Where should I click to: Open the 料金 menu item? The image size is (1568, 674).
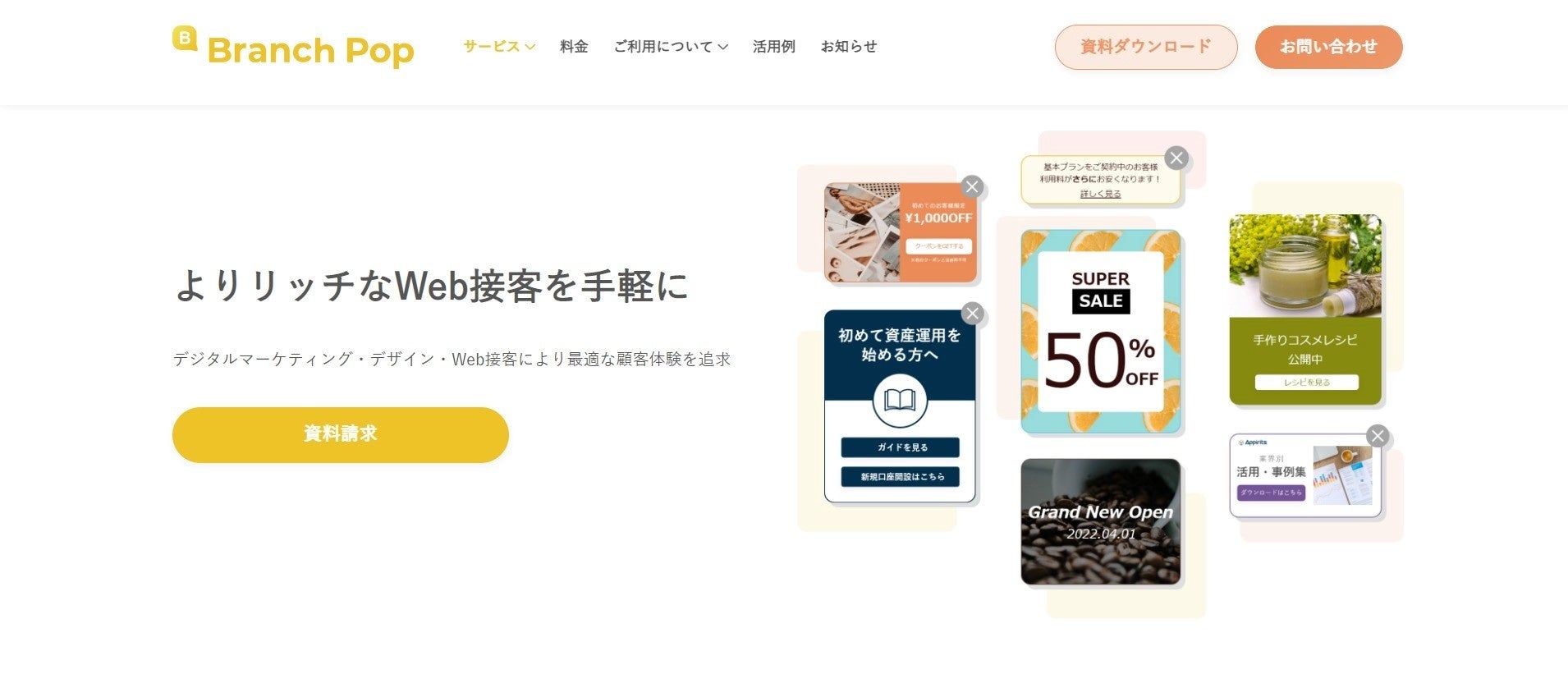(x=574, y=47)
